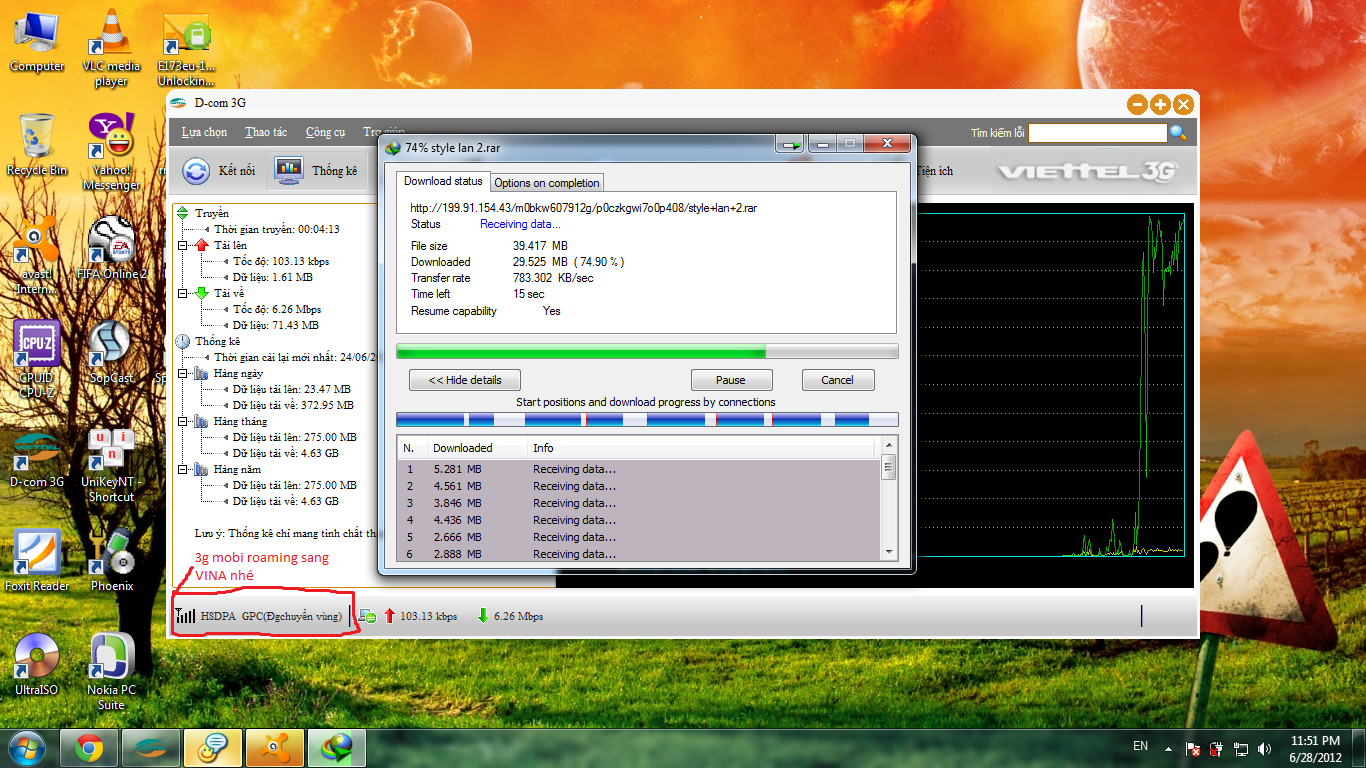Viewport: 1366px width, 768px height.
Task: Open Nokia PC Suite desktop shortcut
Action: coord(111,657)
